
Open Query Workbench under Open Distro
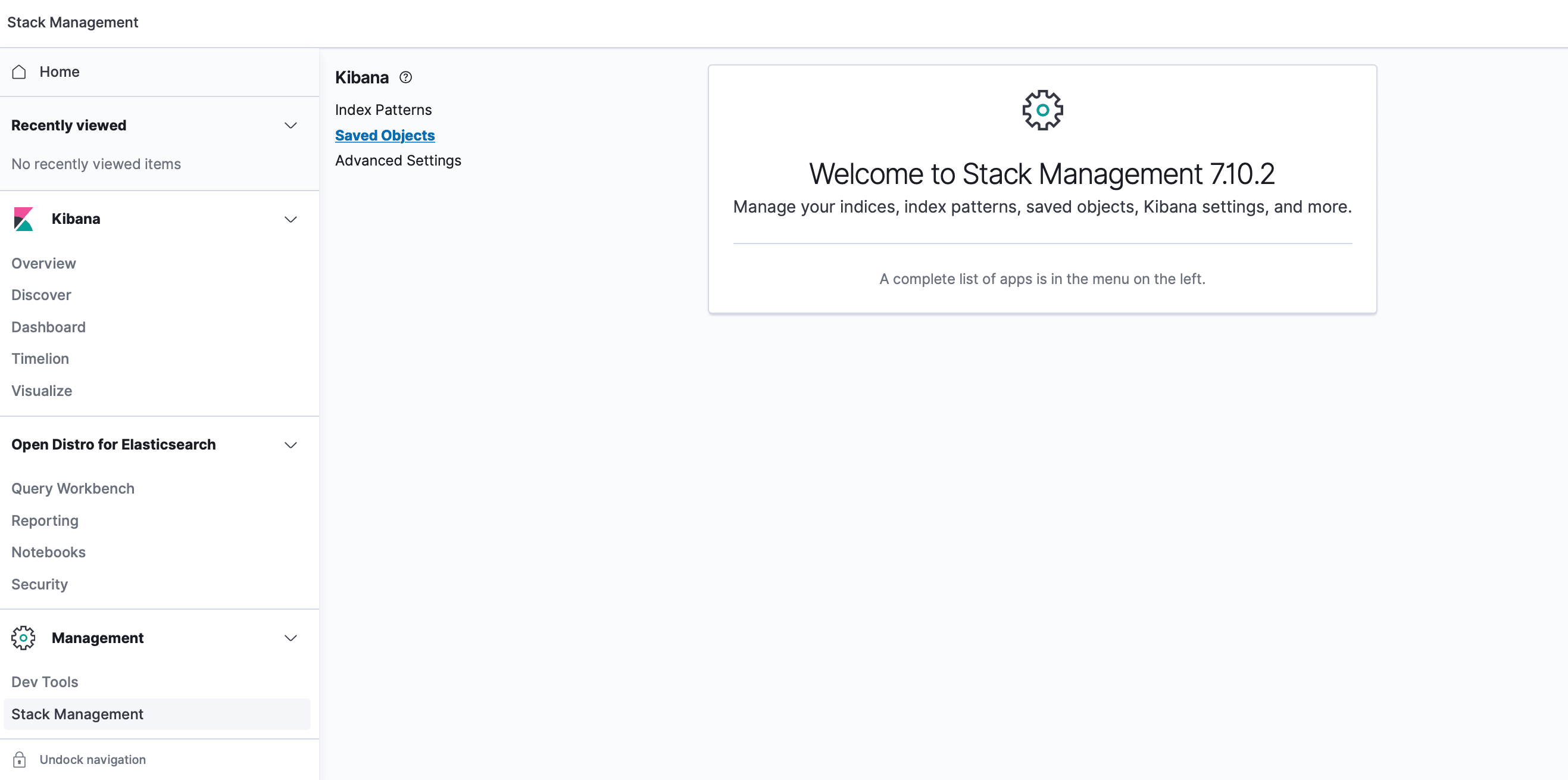[x=73, y=488]
